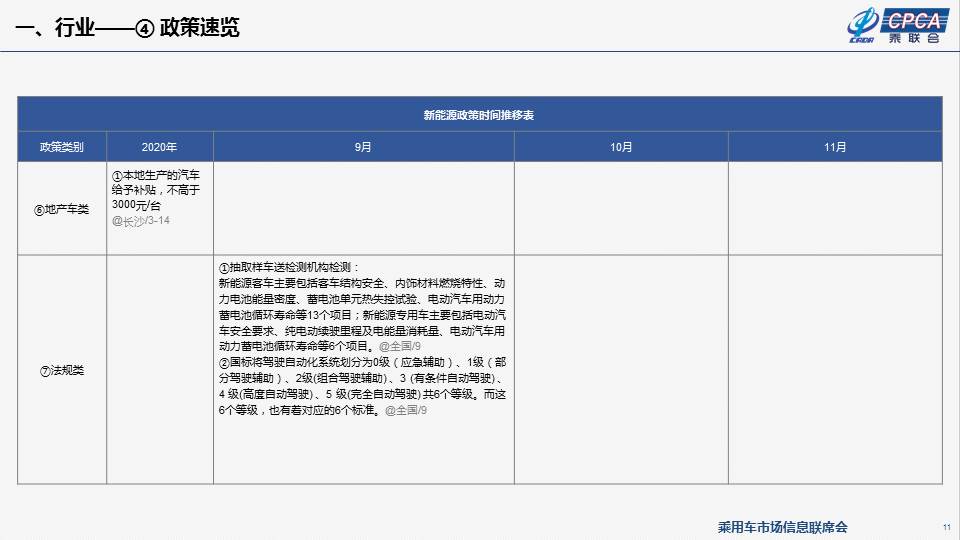Screen dimensions: 960x540
Task: Click the empty 10月 cell in 法规类 row
Action: (621, 370)
